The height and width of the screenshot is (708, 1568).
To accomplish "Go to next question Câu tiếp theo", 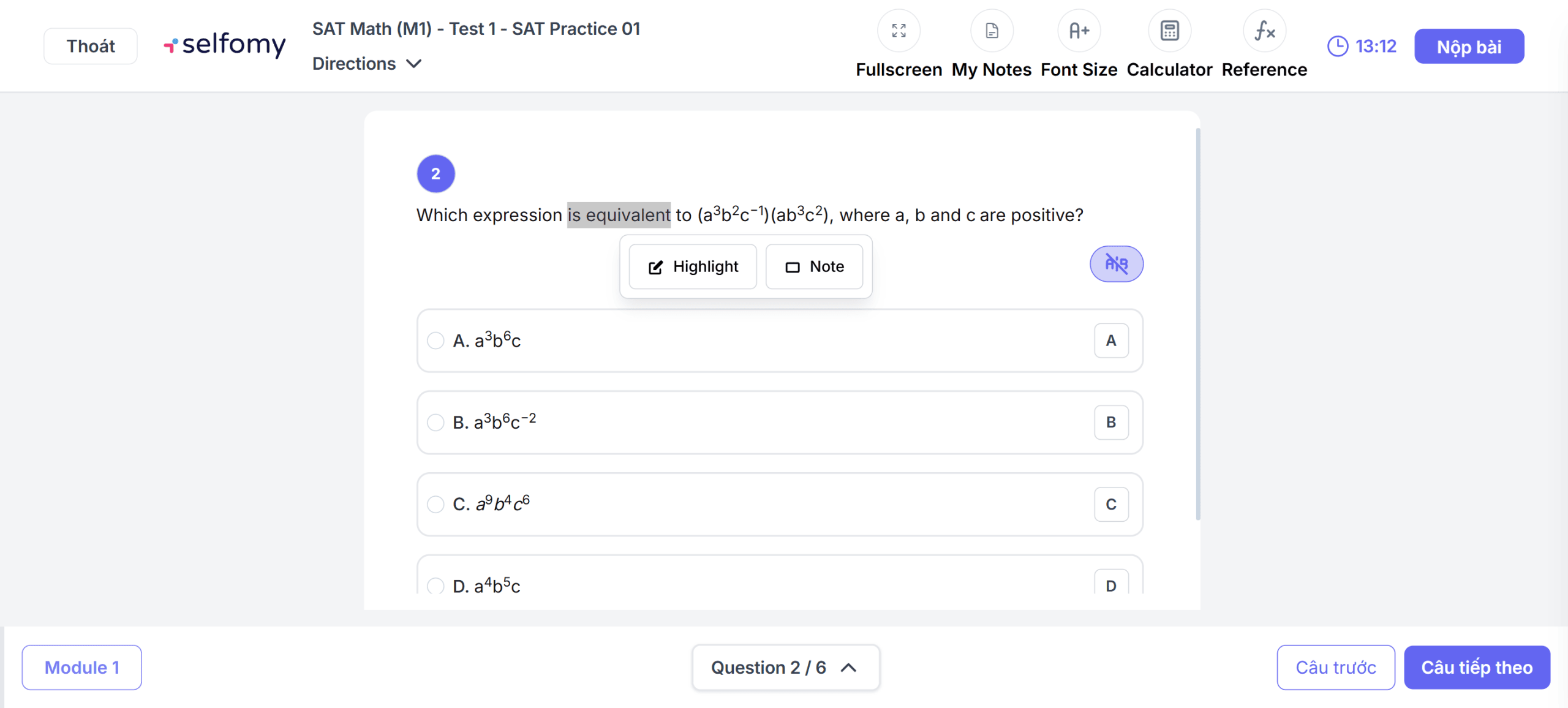I will (1477, 667).
